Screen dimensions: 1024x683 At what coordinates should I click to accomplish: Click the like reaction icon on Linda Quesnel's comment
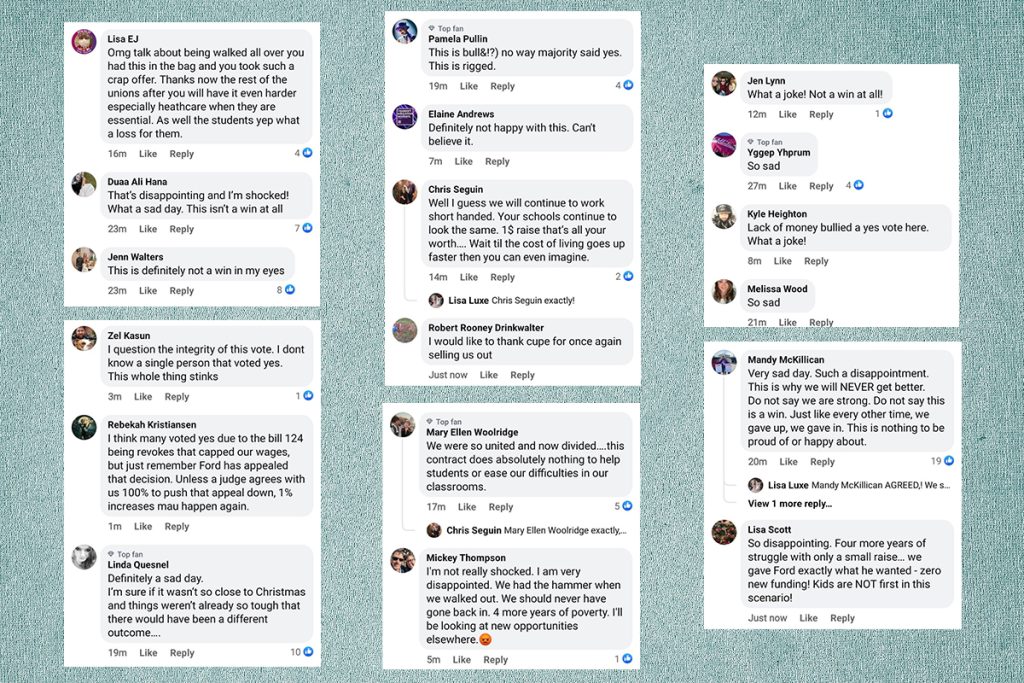coord(308,652)
